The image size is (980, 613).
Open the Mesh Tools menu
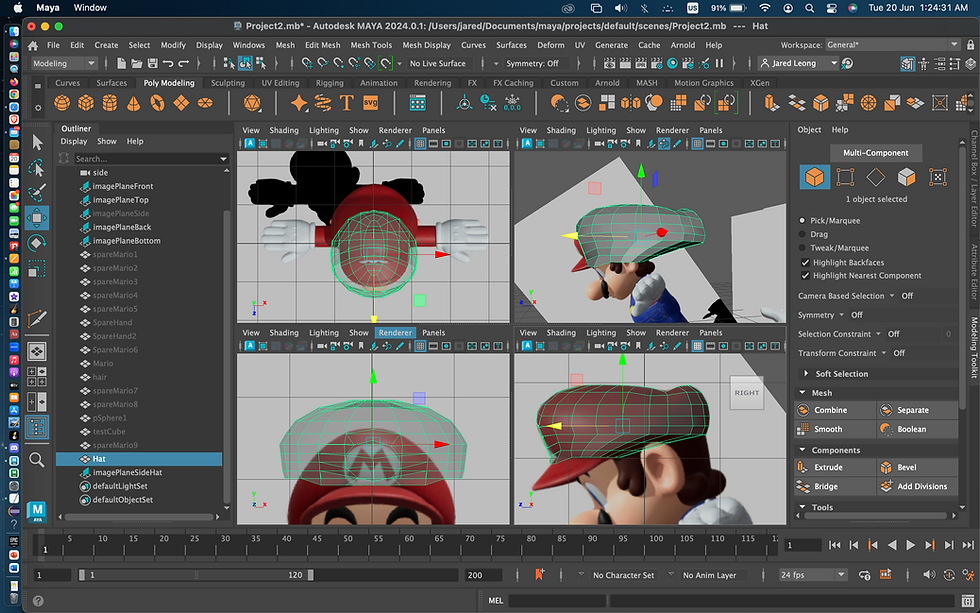click(371, 45)
